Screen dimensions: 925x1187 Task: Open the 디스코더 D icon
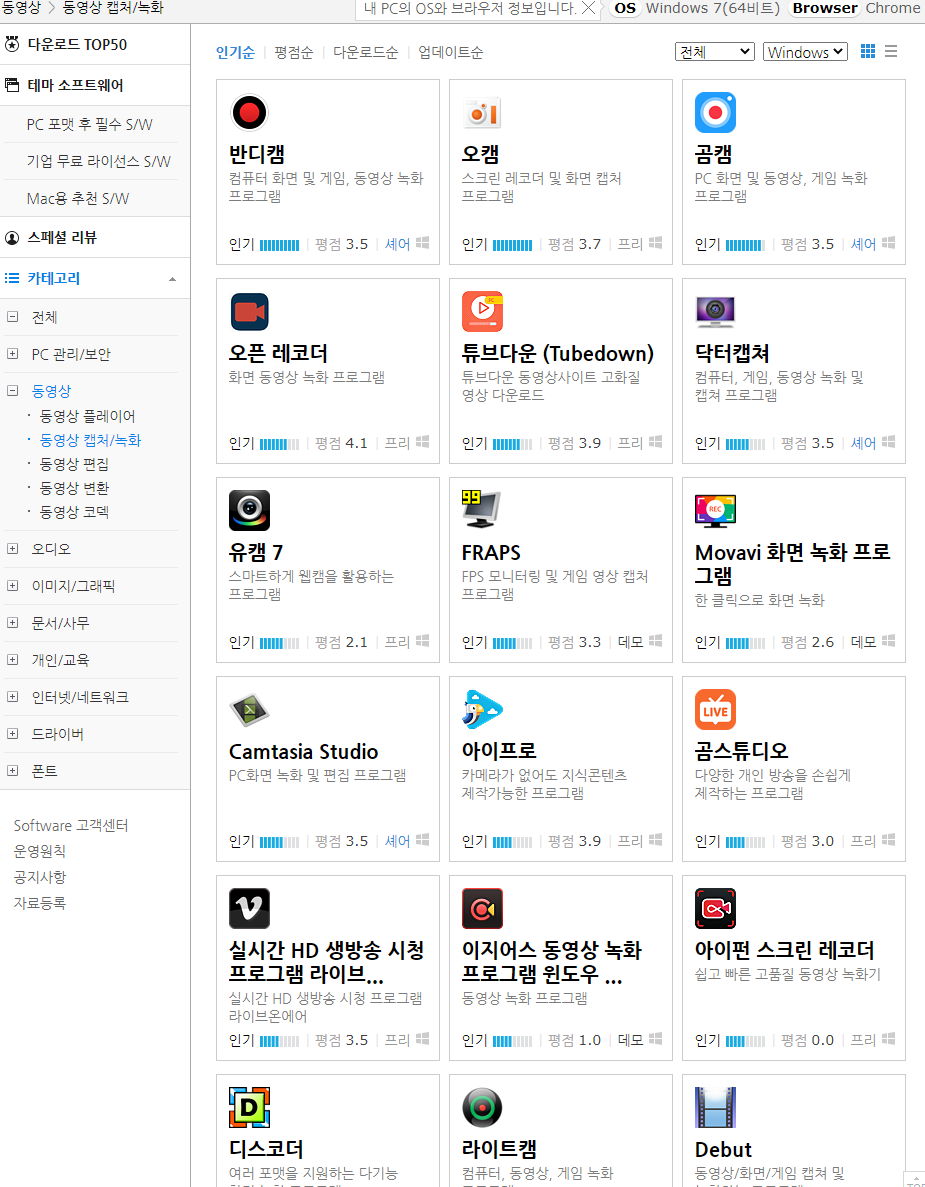(249, 1108)
